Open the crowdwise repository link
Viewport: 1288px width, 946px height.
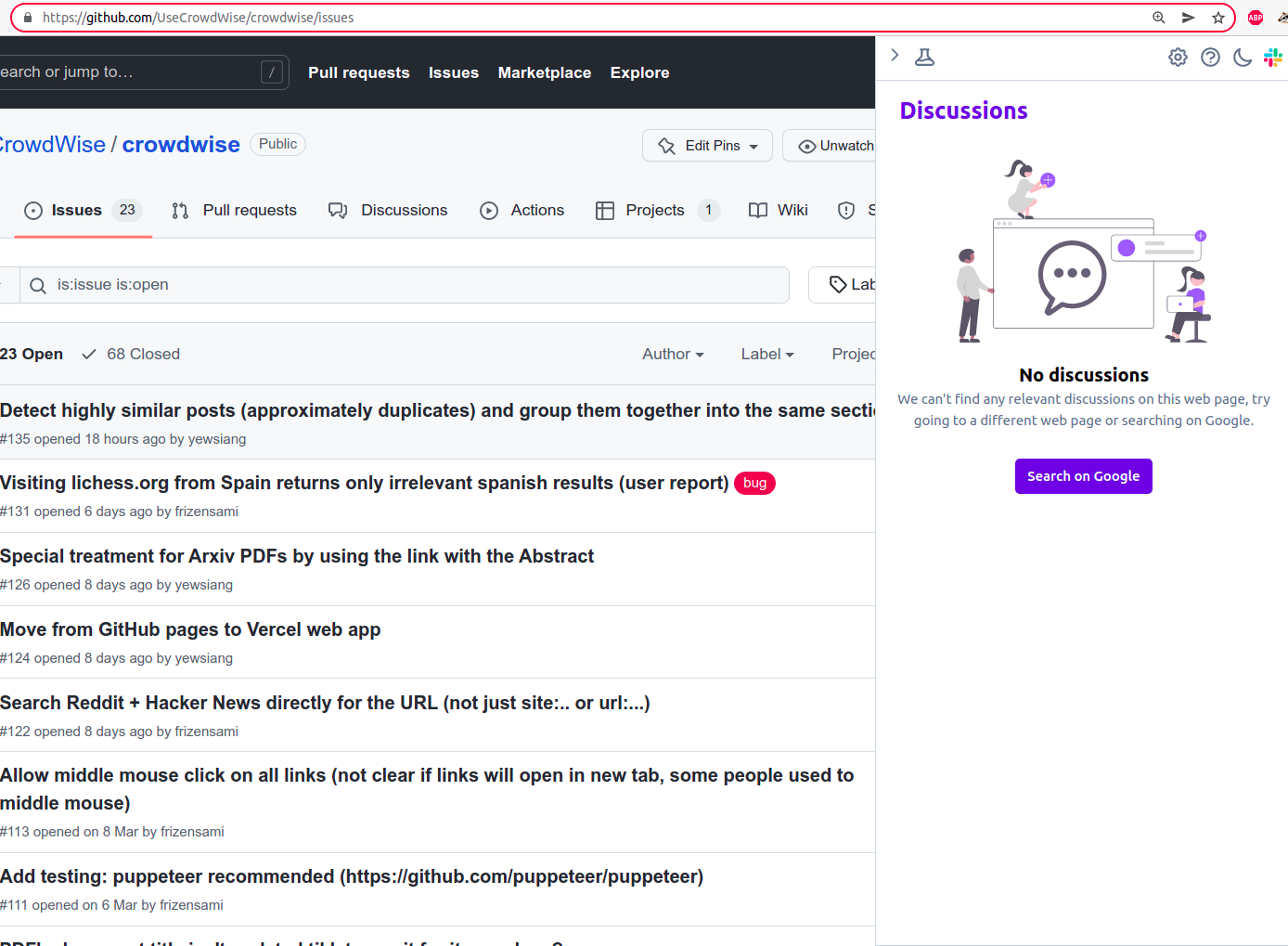tap(181, 145)
